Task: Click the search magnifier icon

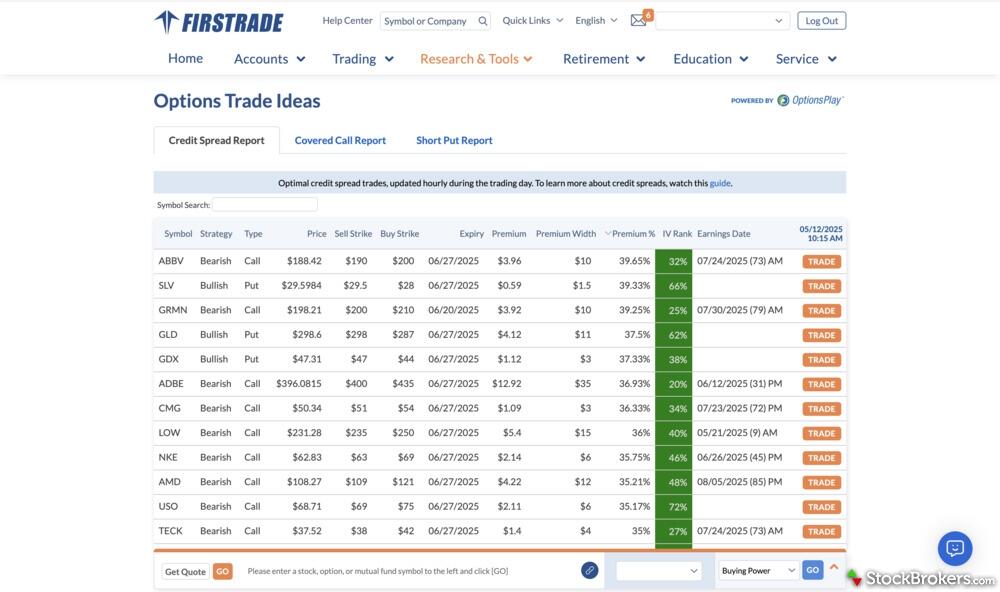Action: (483, 21)
